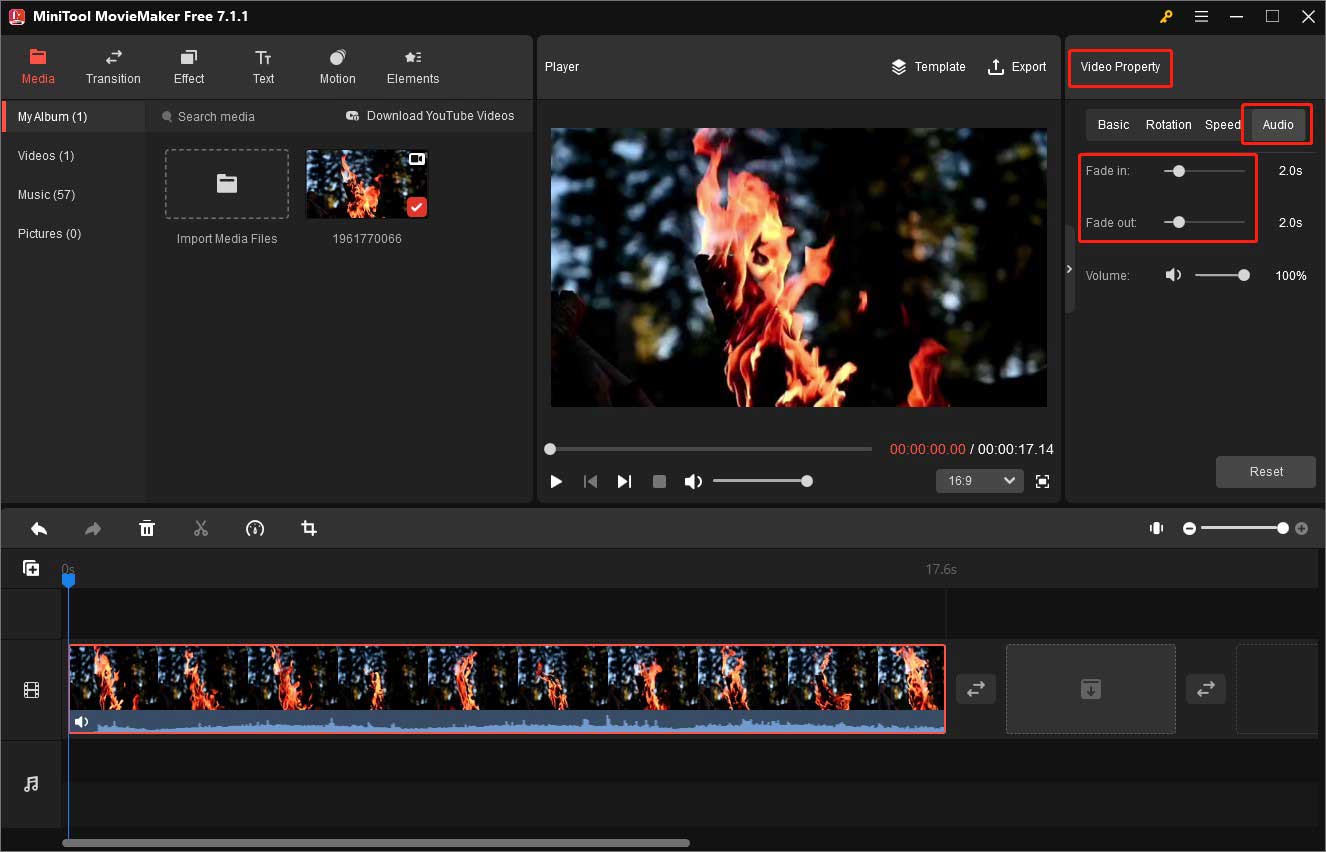Click the music track note icon
This screenshot has height=852, width=1326.
tap(31, 784)
